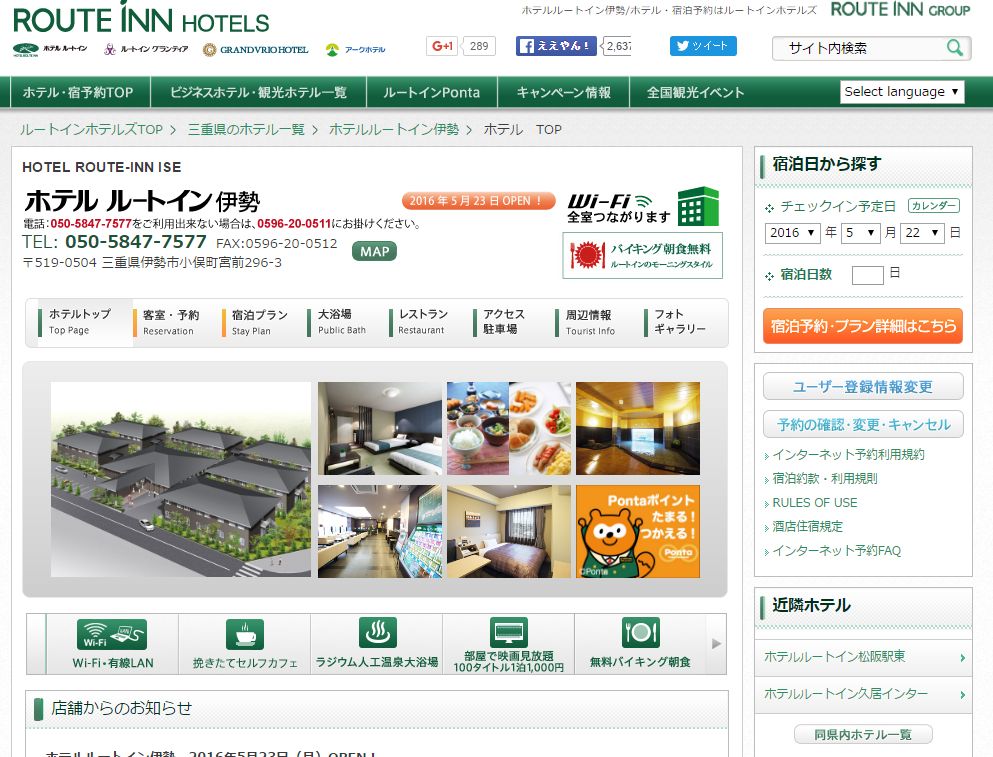
Task: Open the Grandvrio Hotel brand logo
Action: (x=256, y=49)
